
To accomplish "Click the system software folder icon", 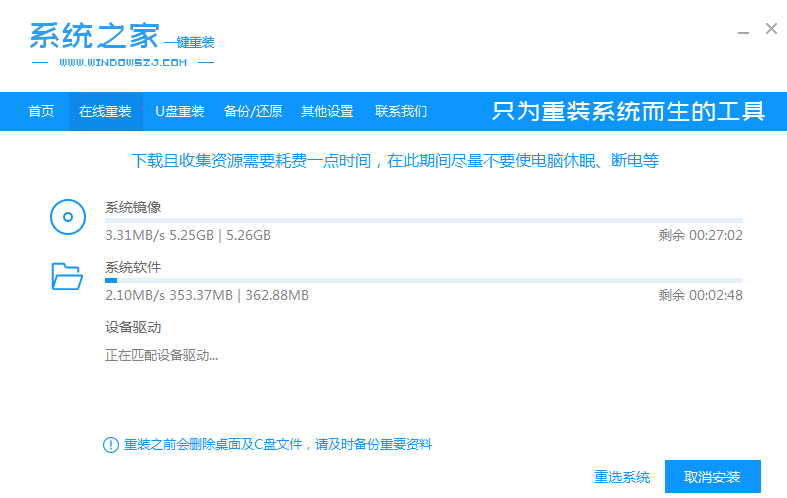I will point(67,277).
